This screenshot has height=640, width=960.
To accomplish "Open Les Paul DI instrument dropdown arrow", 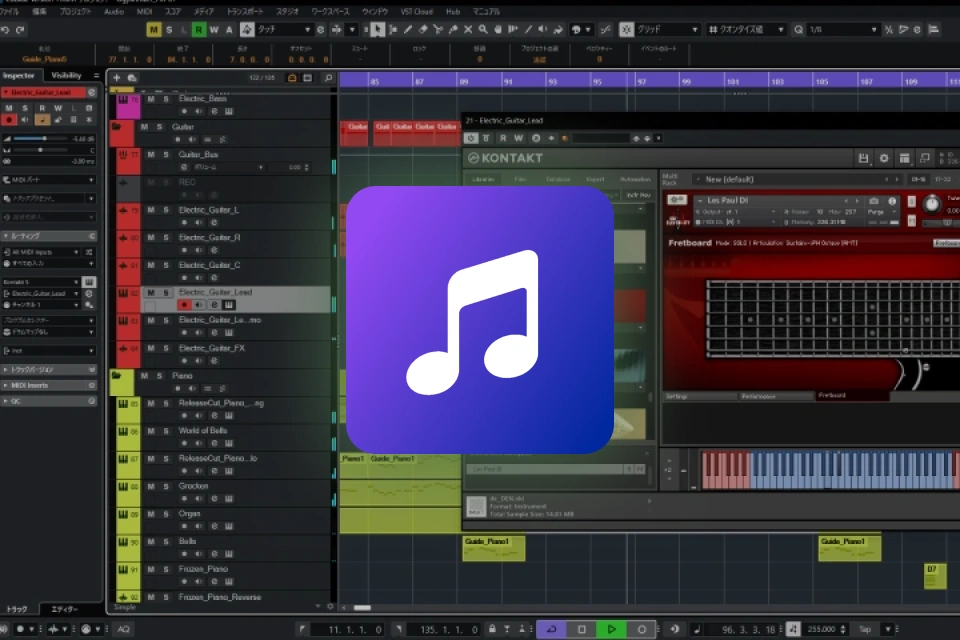I will [x=700, y=201].
